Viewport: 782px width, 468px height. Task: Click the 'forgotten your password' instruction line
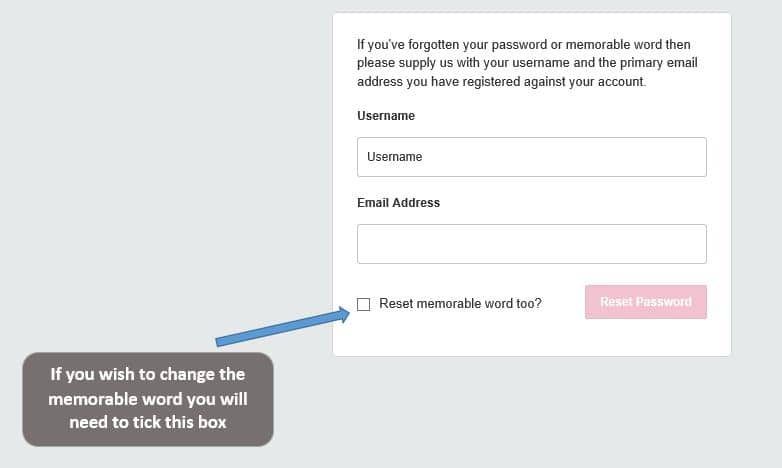(x=523, y=45)
